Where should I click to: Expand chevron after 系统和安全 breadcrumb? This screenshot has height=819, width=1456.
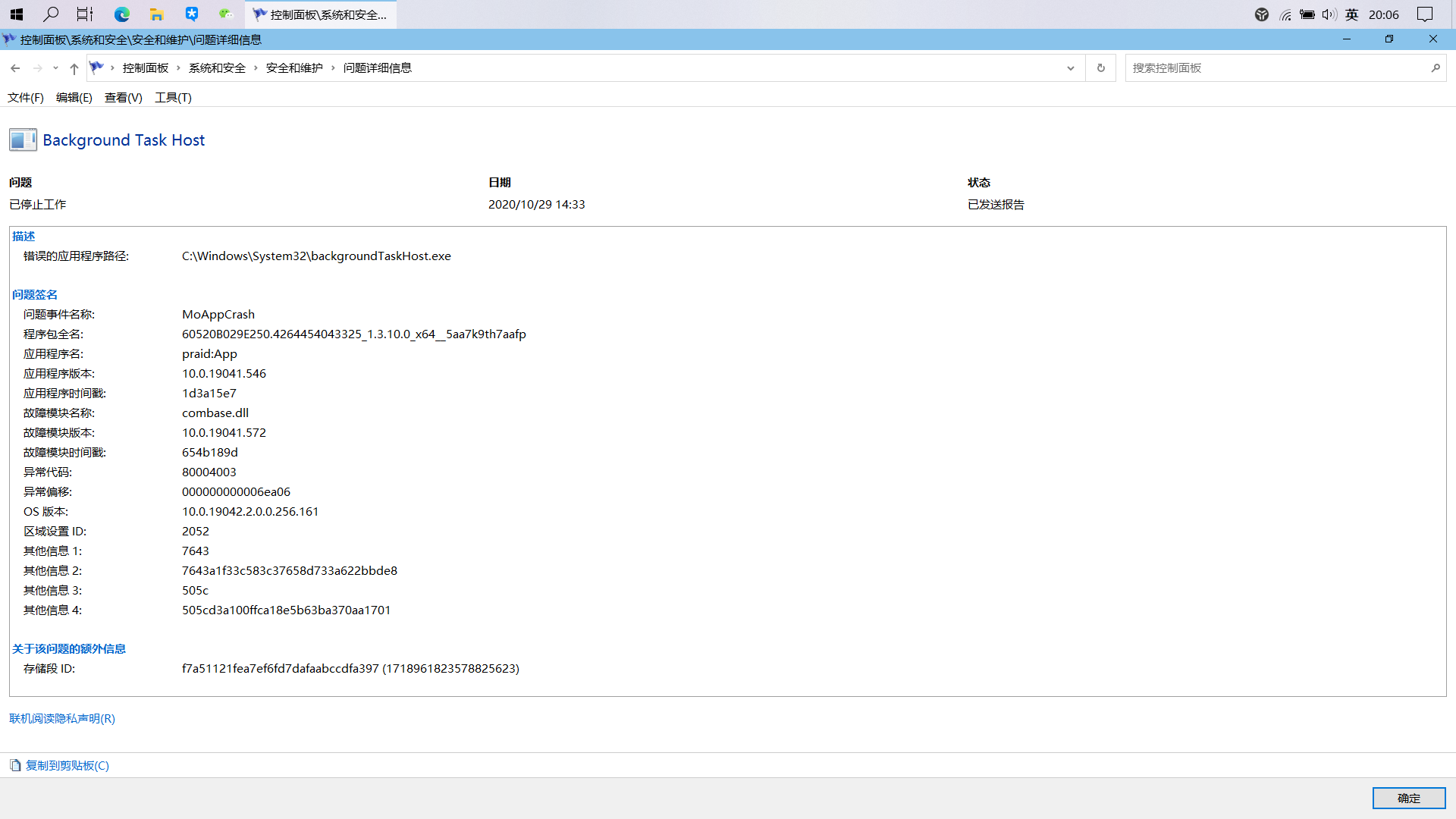pos(256,68)
